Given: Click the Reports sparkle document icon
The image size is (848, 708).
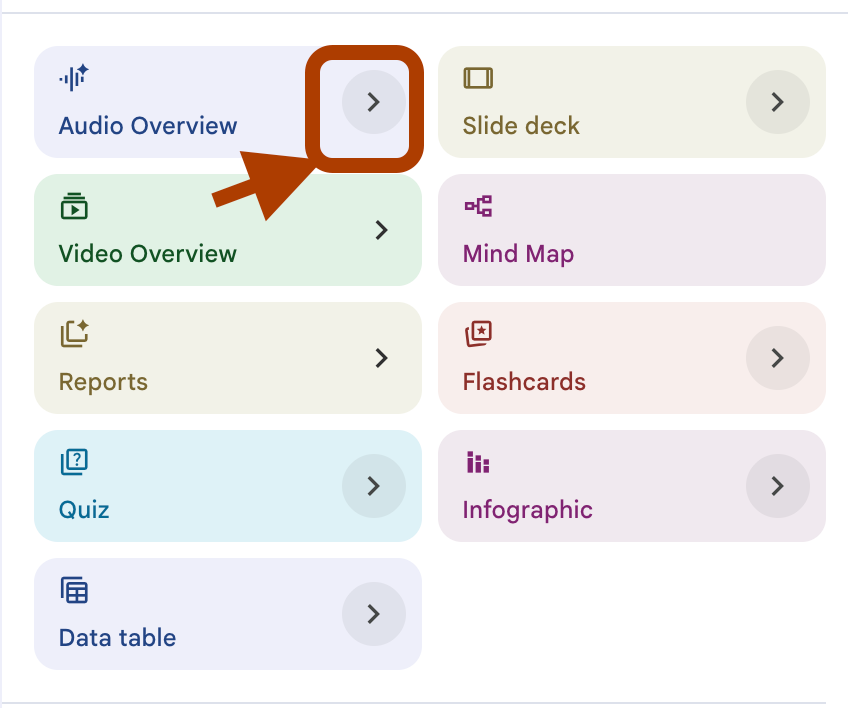Looking at the screenshot, I should pos(74,334).
